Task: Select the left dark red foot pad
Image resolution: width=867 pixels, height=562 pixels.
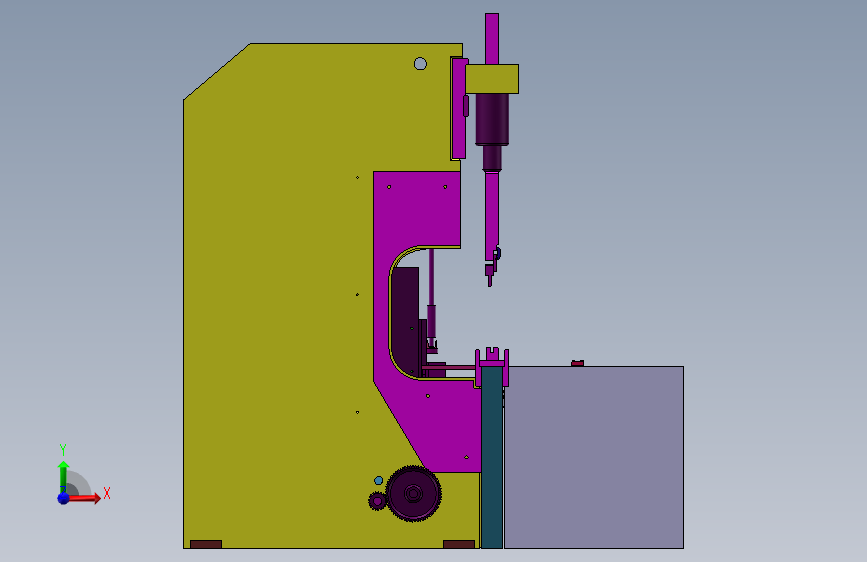Action: pyautogui.click(x=206, y=544)
